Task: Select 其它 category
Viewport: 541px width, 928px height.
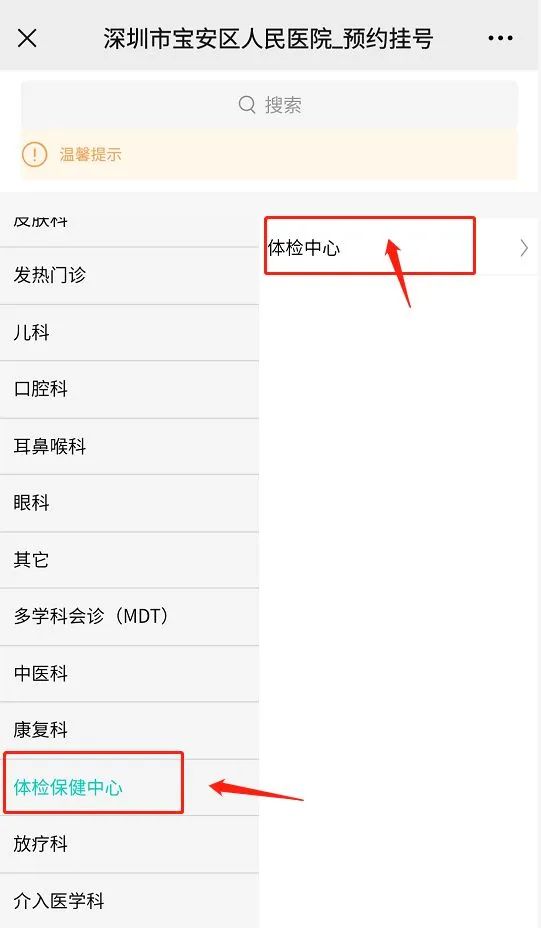Action: tap(129, 559)
